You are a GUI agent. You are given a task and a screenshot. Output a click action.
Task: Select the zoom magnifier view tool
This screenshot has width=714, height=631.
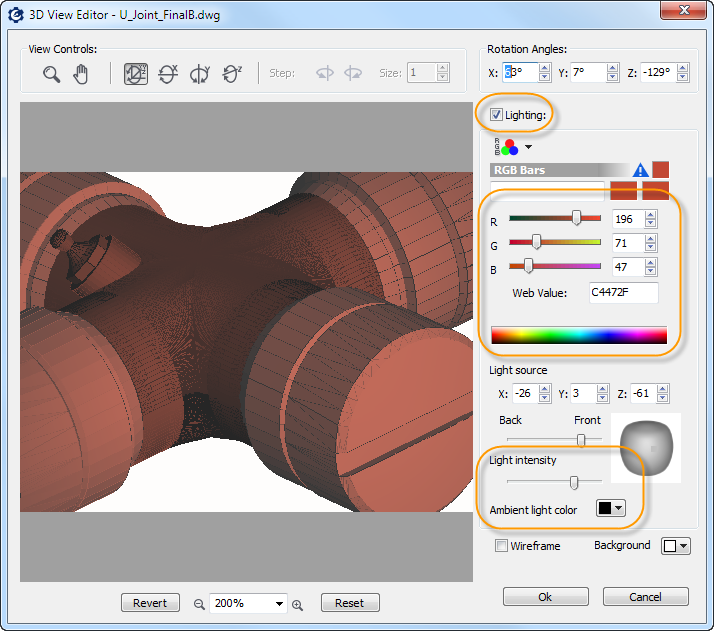click(52, 74)
